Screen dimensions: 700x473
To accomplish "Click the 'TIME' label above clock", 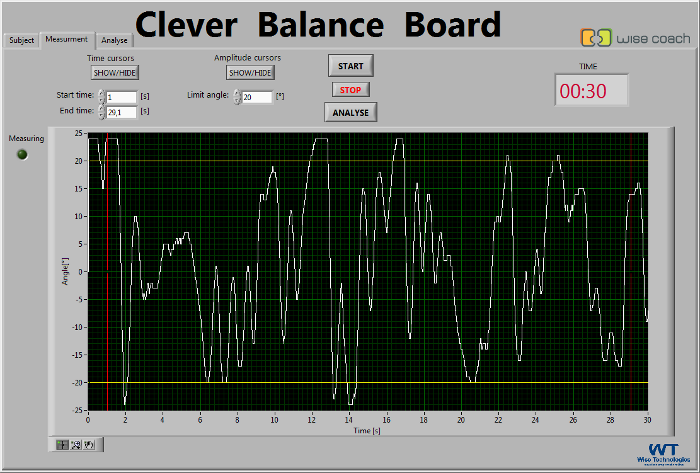I will click(588, 66).
